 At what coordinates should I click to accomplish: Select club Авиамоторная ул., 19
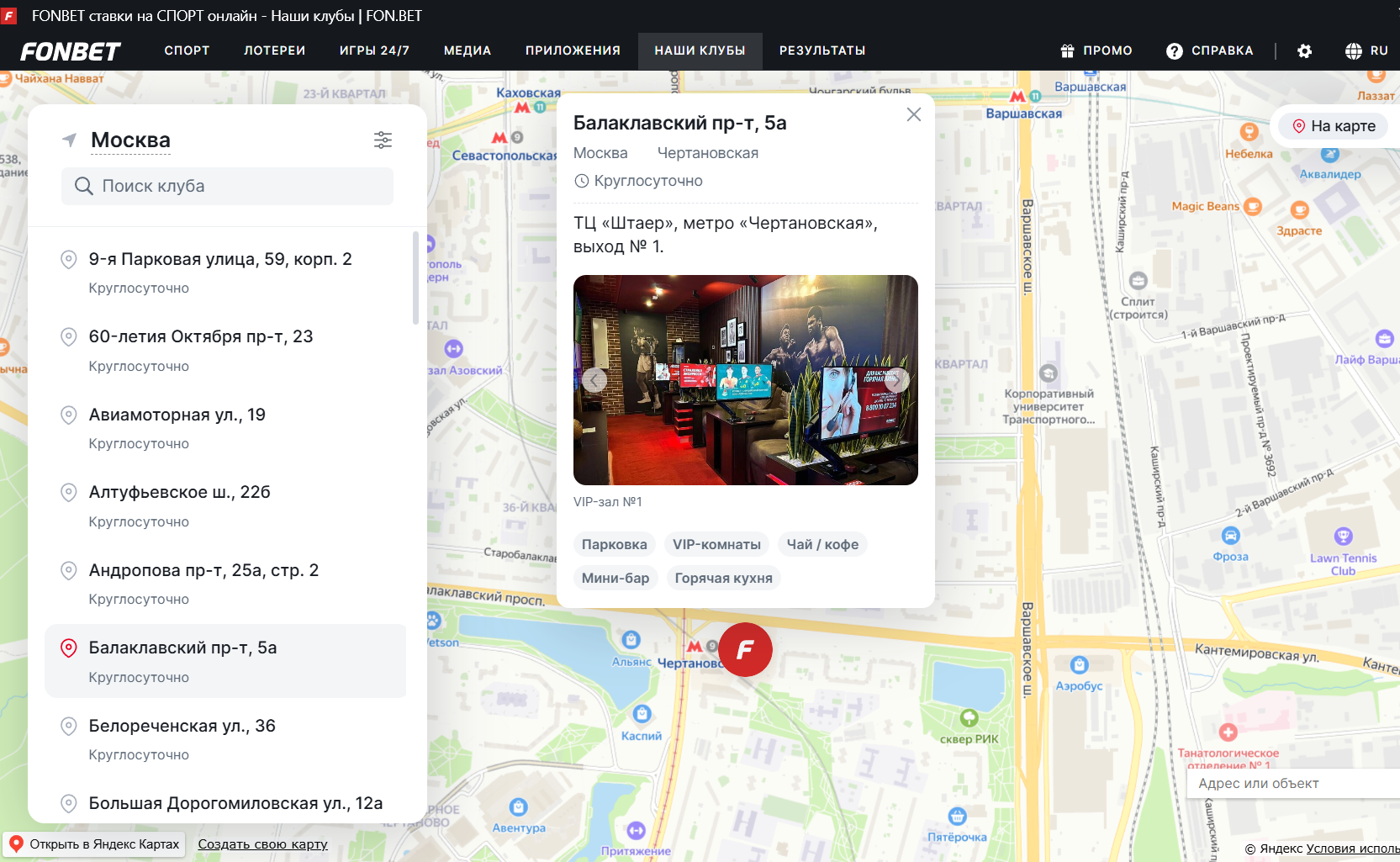225,428
